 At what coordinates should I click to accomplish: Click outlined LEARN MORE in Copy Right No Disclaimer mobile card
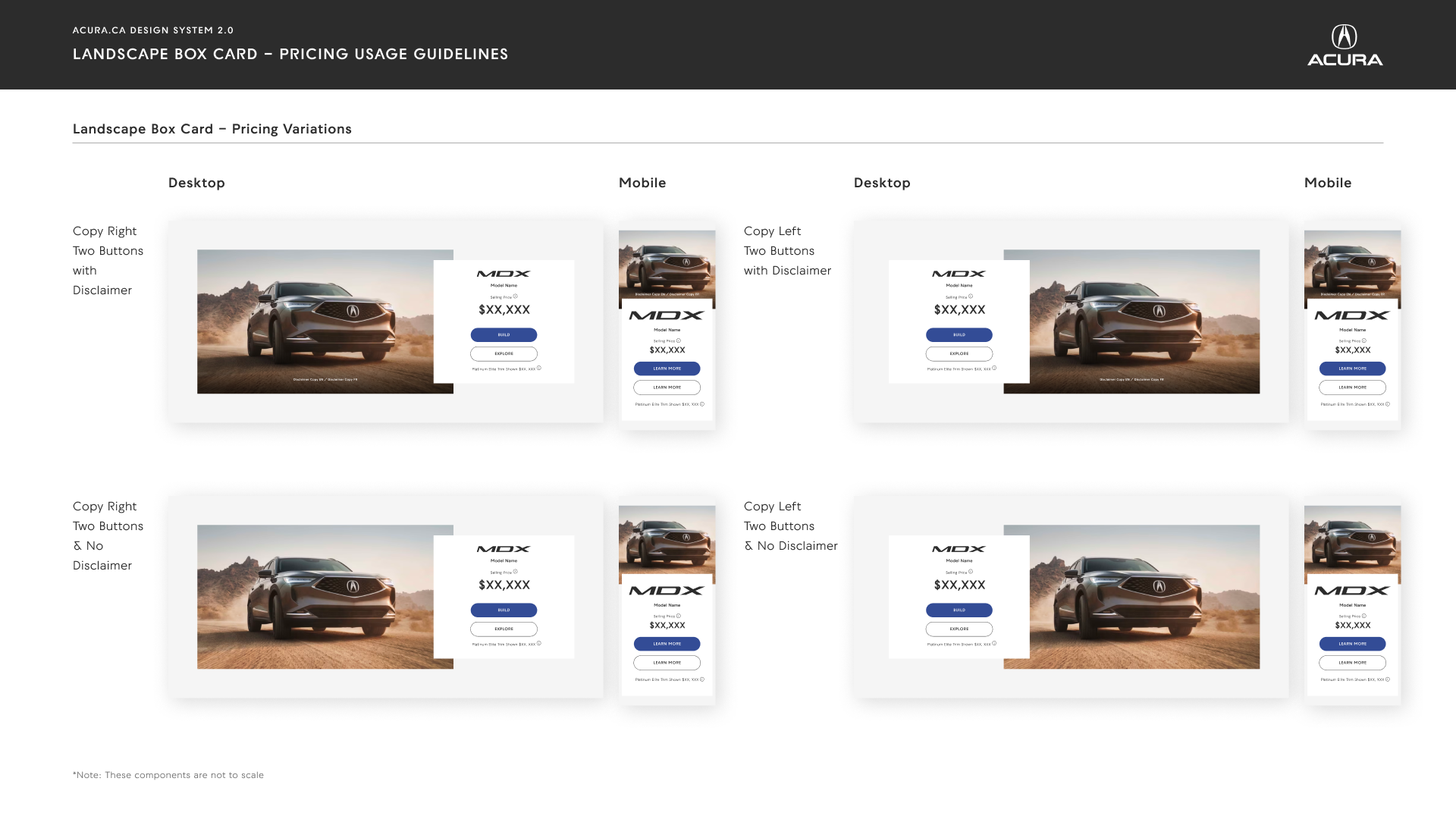[x=667, y=663]
